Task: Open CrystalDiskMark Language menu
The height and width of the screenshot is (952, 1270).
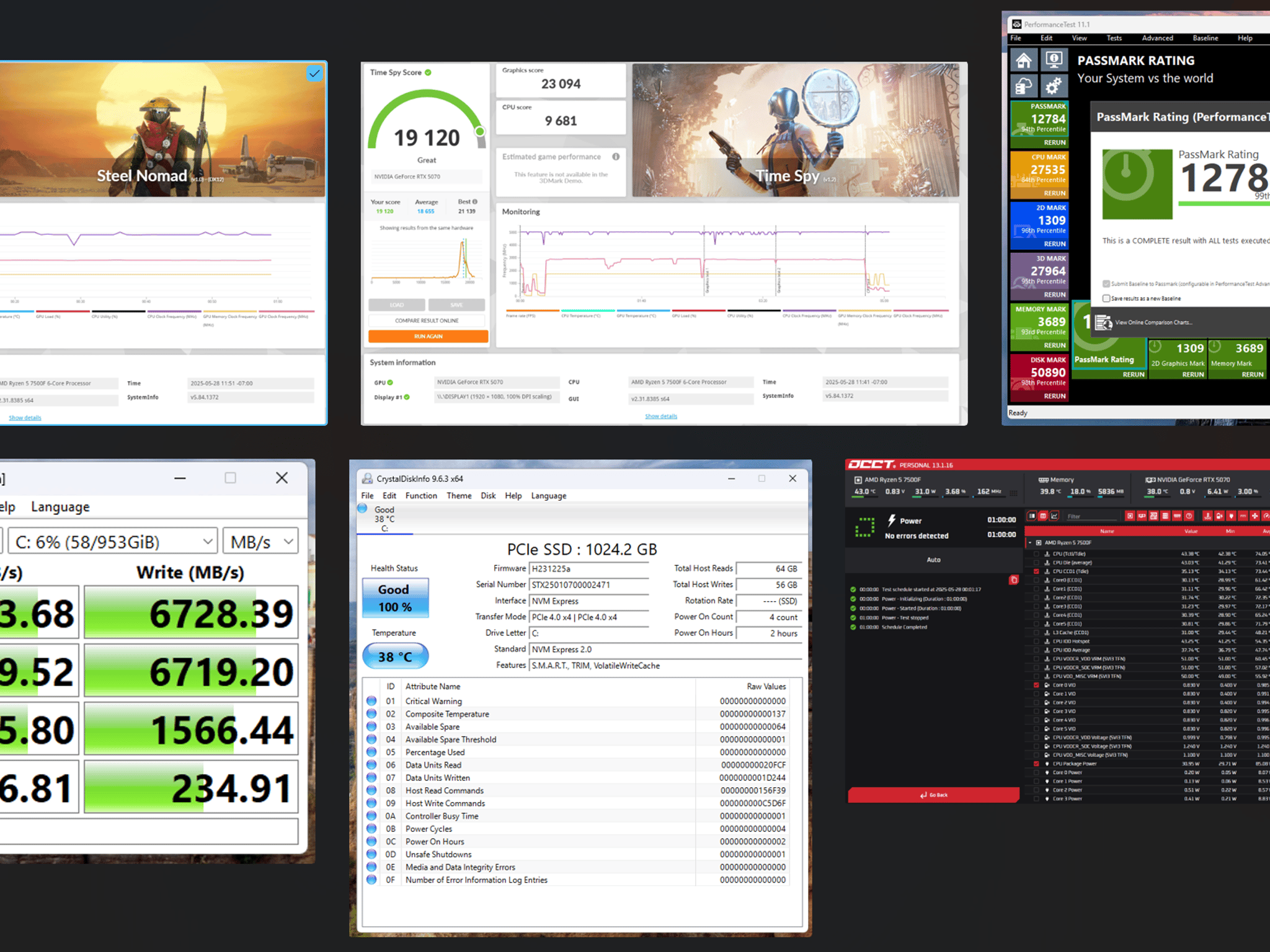Action: [60, 506]
